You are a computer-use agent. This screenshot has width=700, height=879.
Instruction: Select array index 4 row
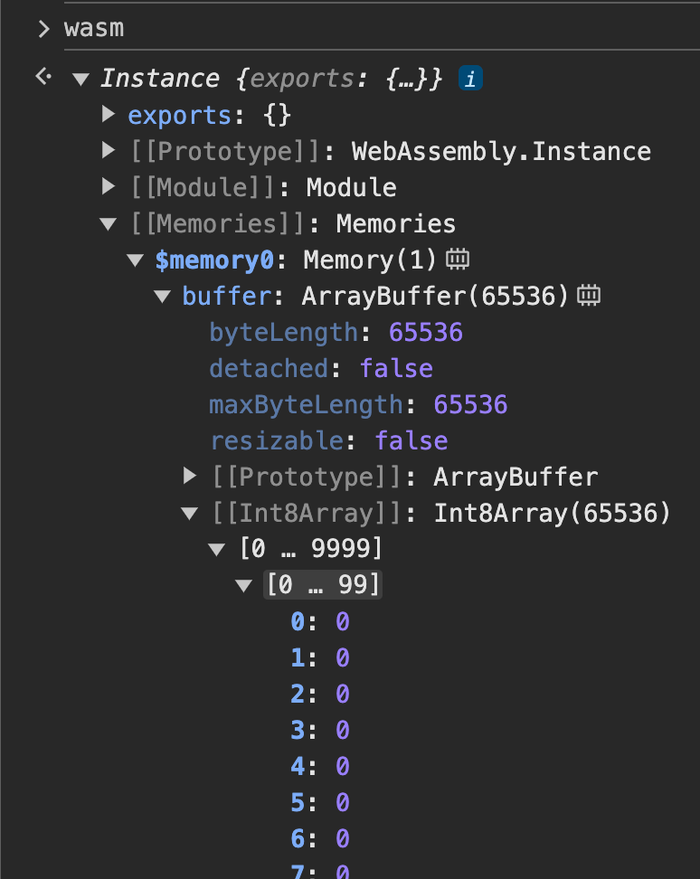pos(320,766)
